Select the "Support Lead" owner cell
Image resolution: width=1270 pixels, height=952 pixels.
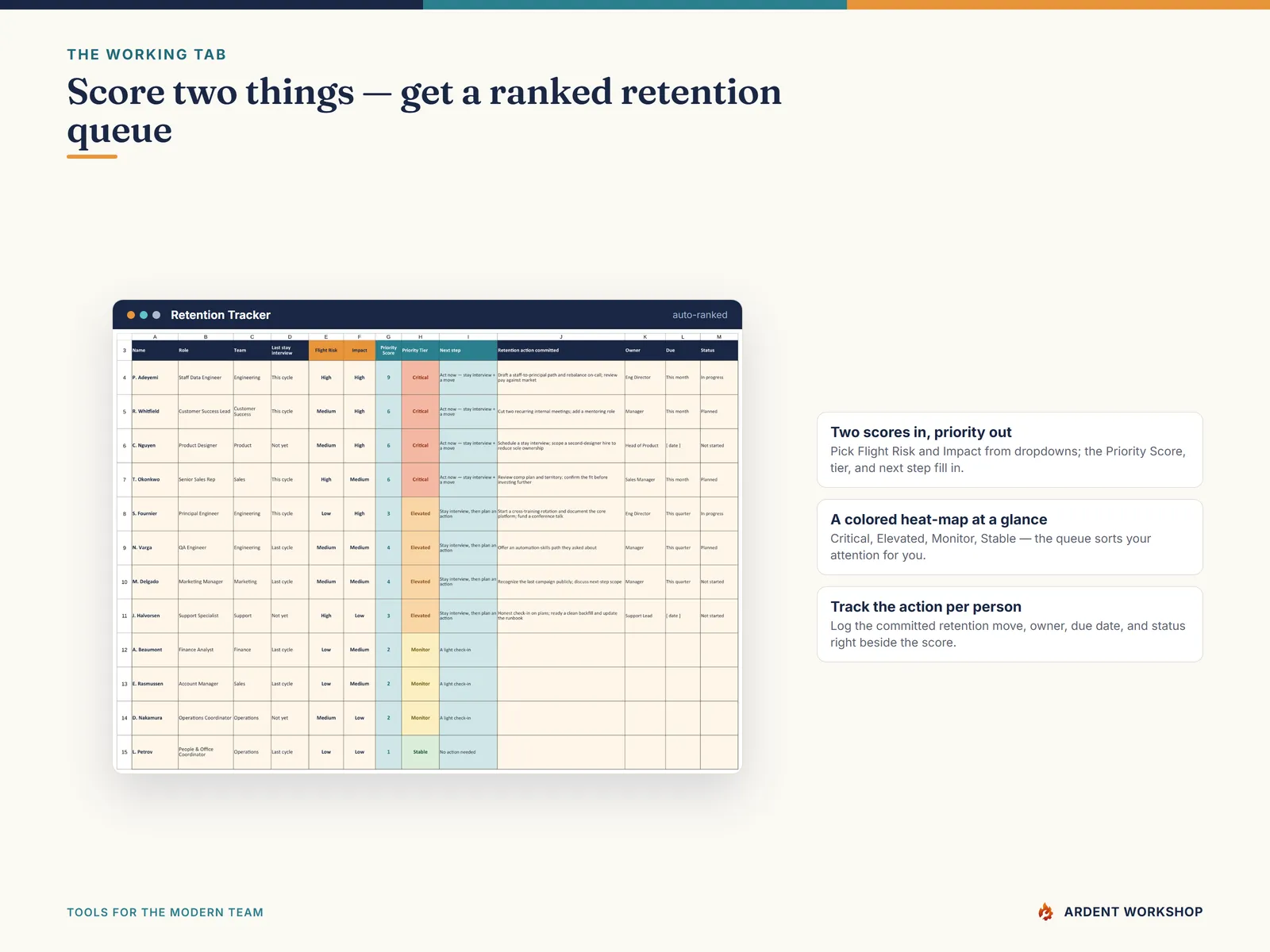pyautogui.click(x=645, y=616)
